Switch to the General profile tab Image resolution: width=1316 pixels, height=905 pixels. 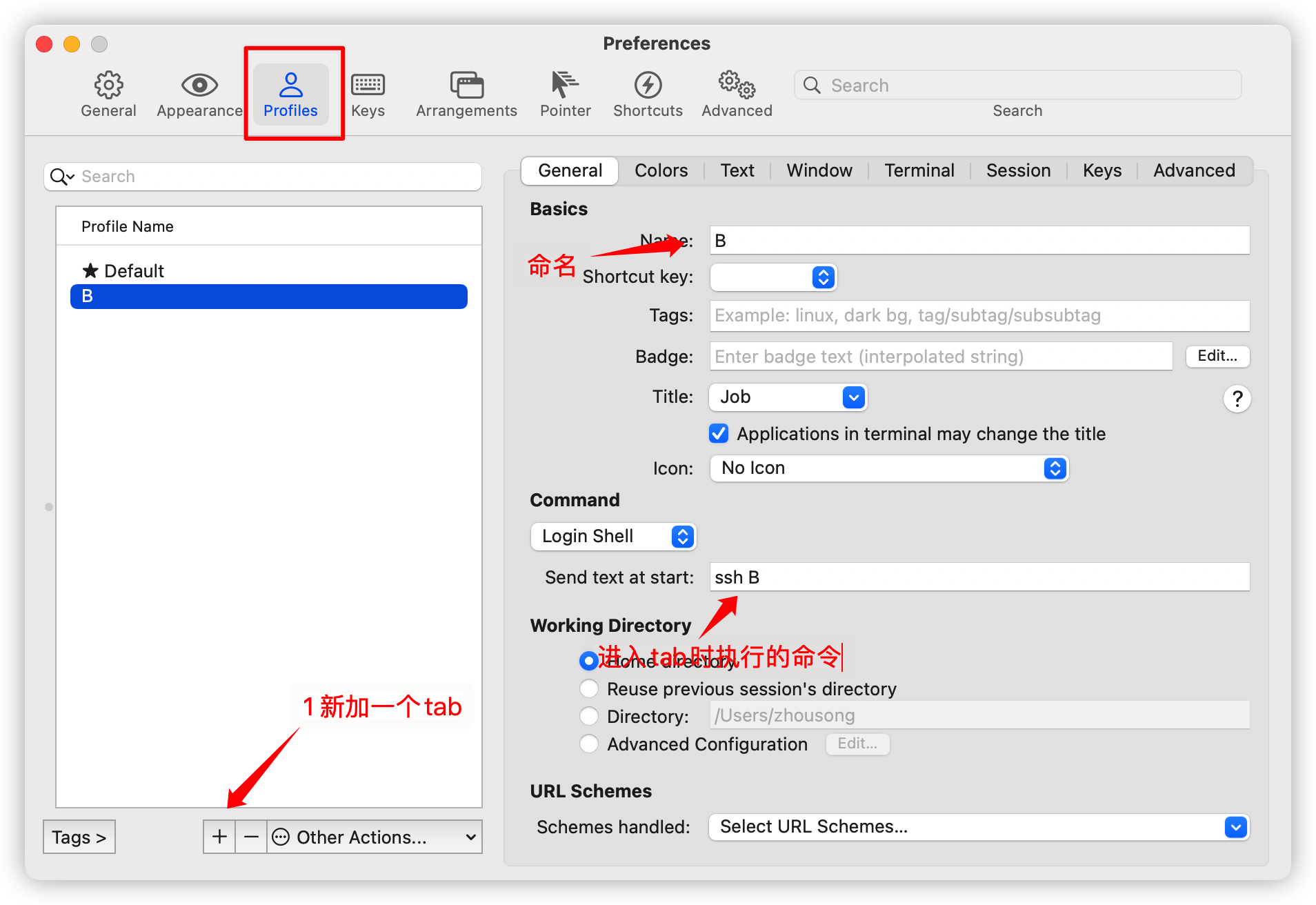pyautogui.click(x=570, y=171)
